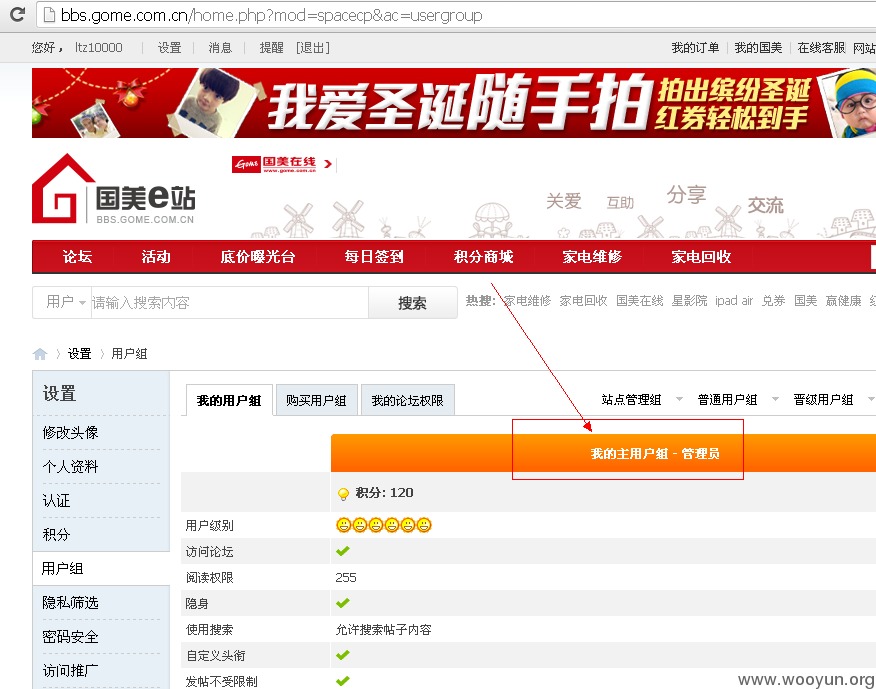The height and width of the screenshot is (689, 876).
Task: Click the green check for 自定义头衔
Action: coord(343,655)
